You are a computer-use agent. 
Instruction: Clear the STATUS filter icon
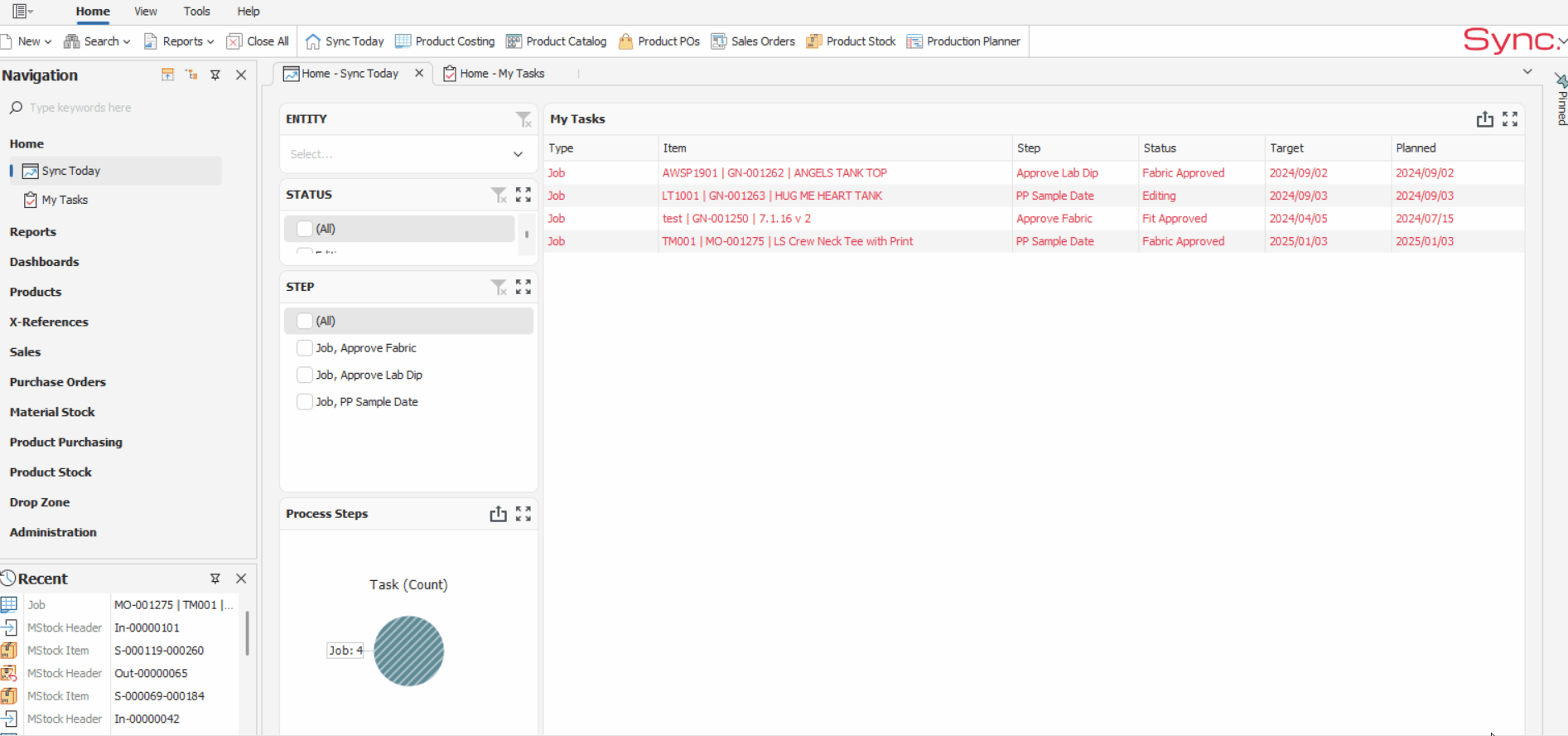(499, 195)
